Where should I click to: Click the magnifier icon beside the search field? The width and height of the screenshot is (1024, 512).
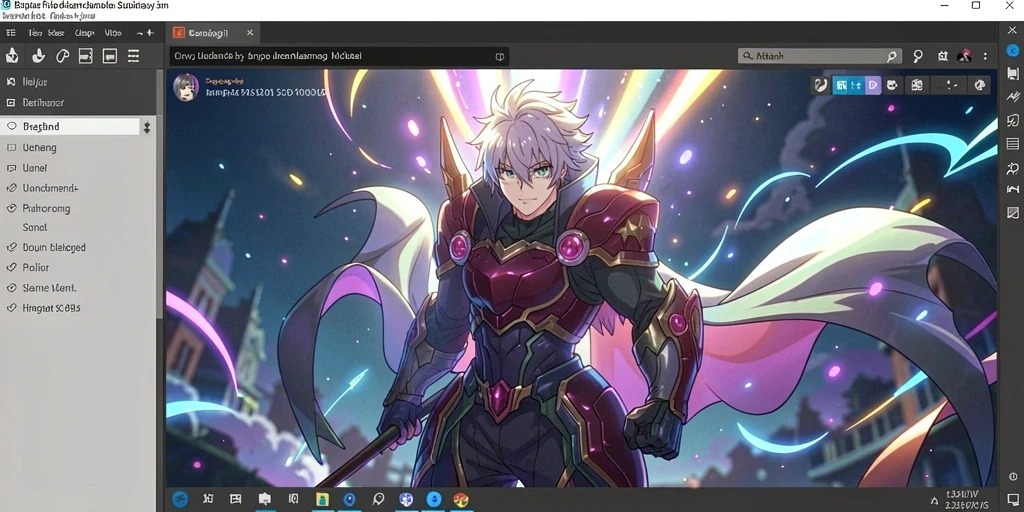tap(918, 56)
